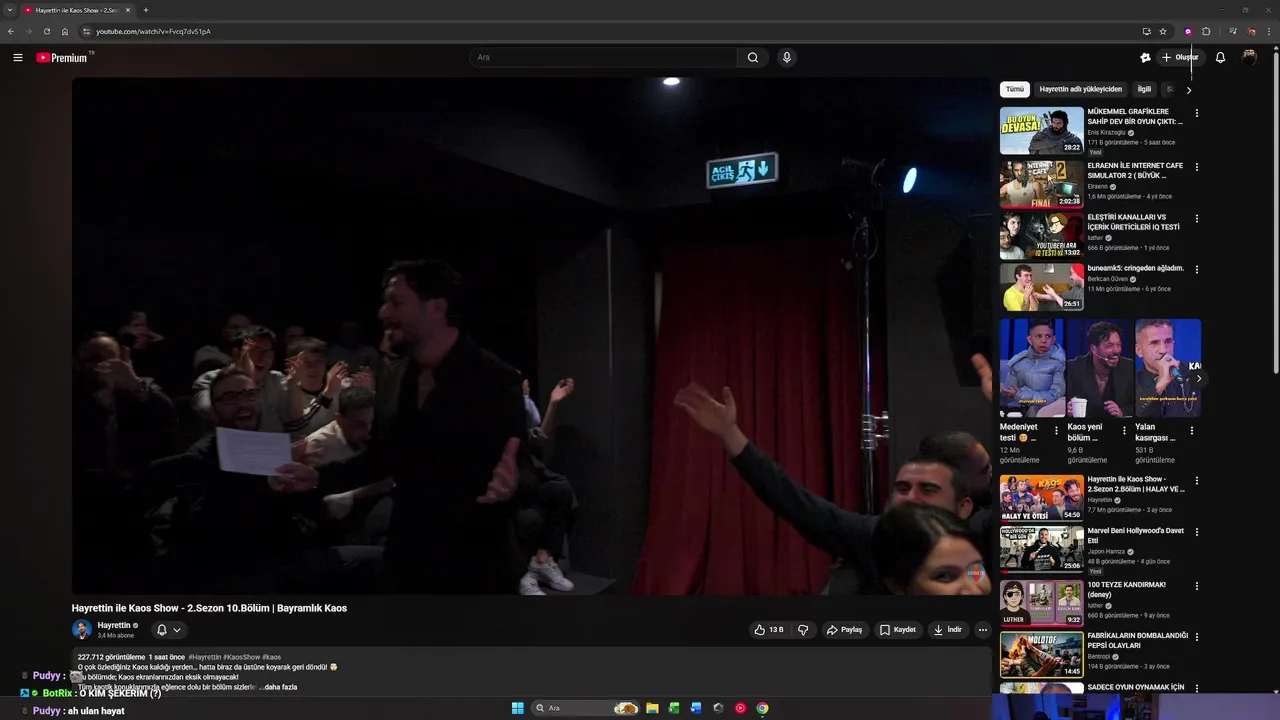The width and height of the screenshot is (1280, 720).
Task: Click the video player area to pause
Action: 531,336
